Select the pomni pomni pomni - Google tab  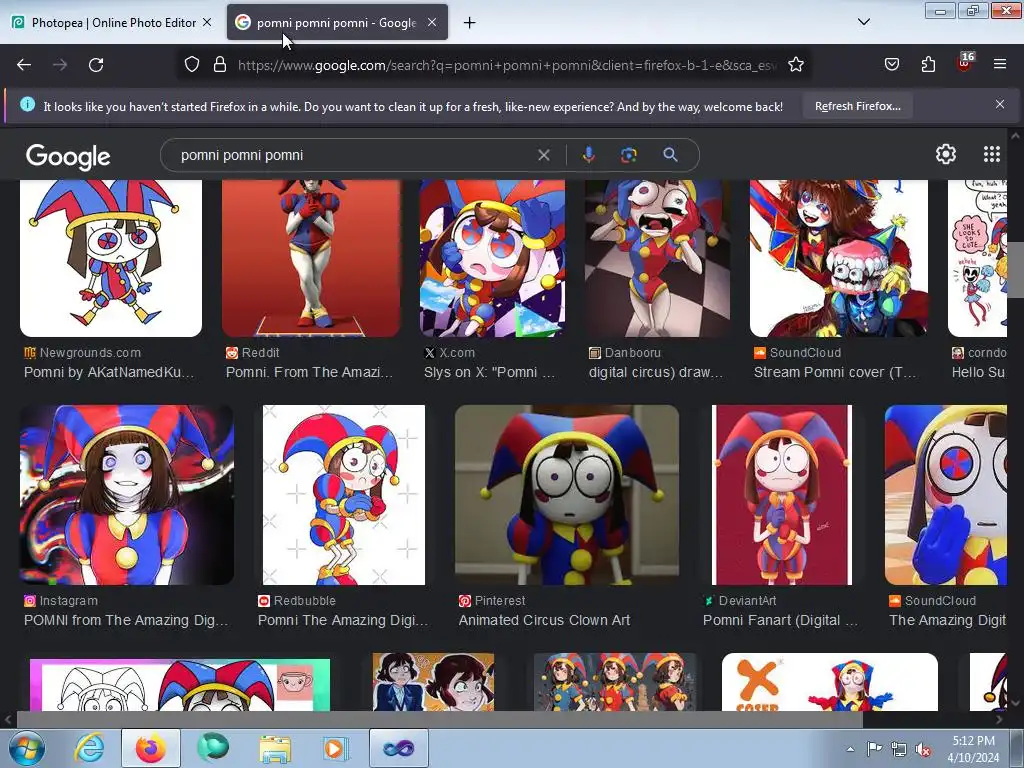337,23
